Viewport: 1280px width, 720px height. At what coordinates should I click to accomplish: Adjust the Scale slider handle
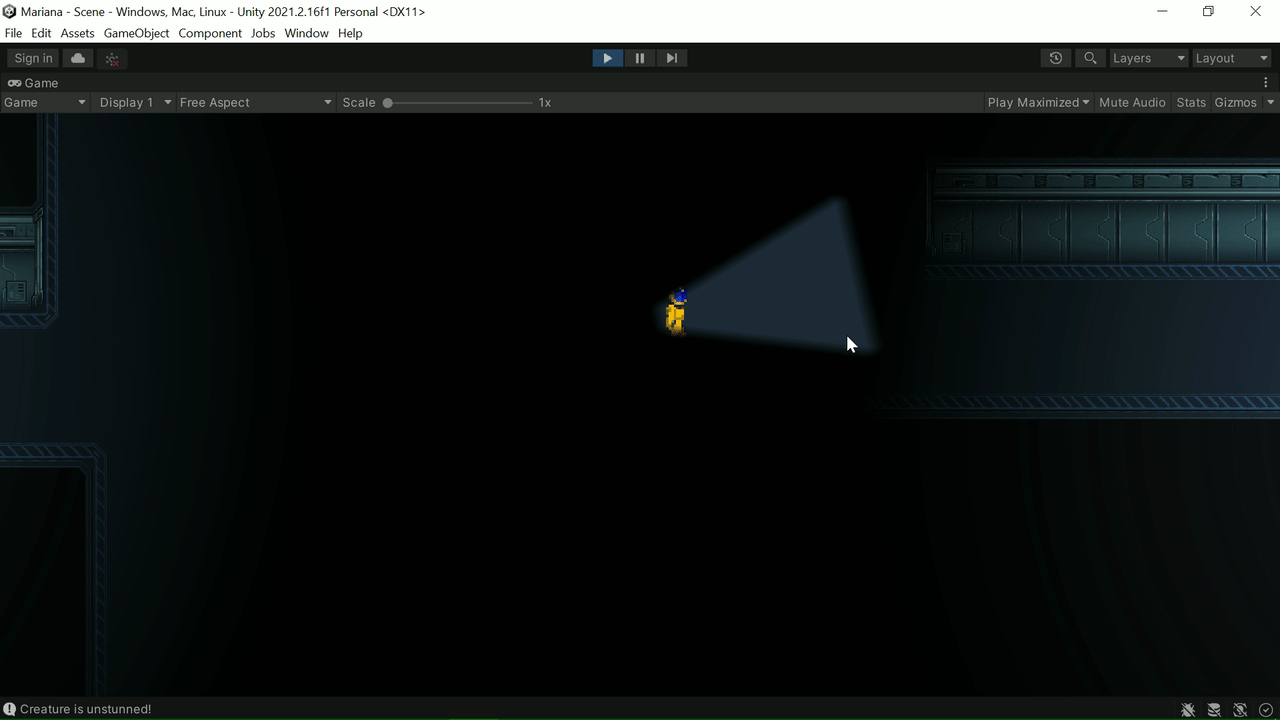click(388, 102)
